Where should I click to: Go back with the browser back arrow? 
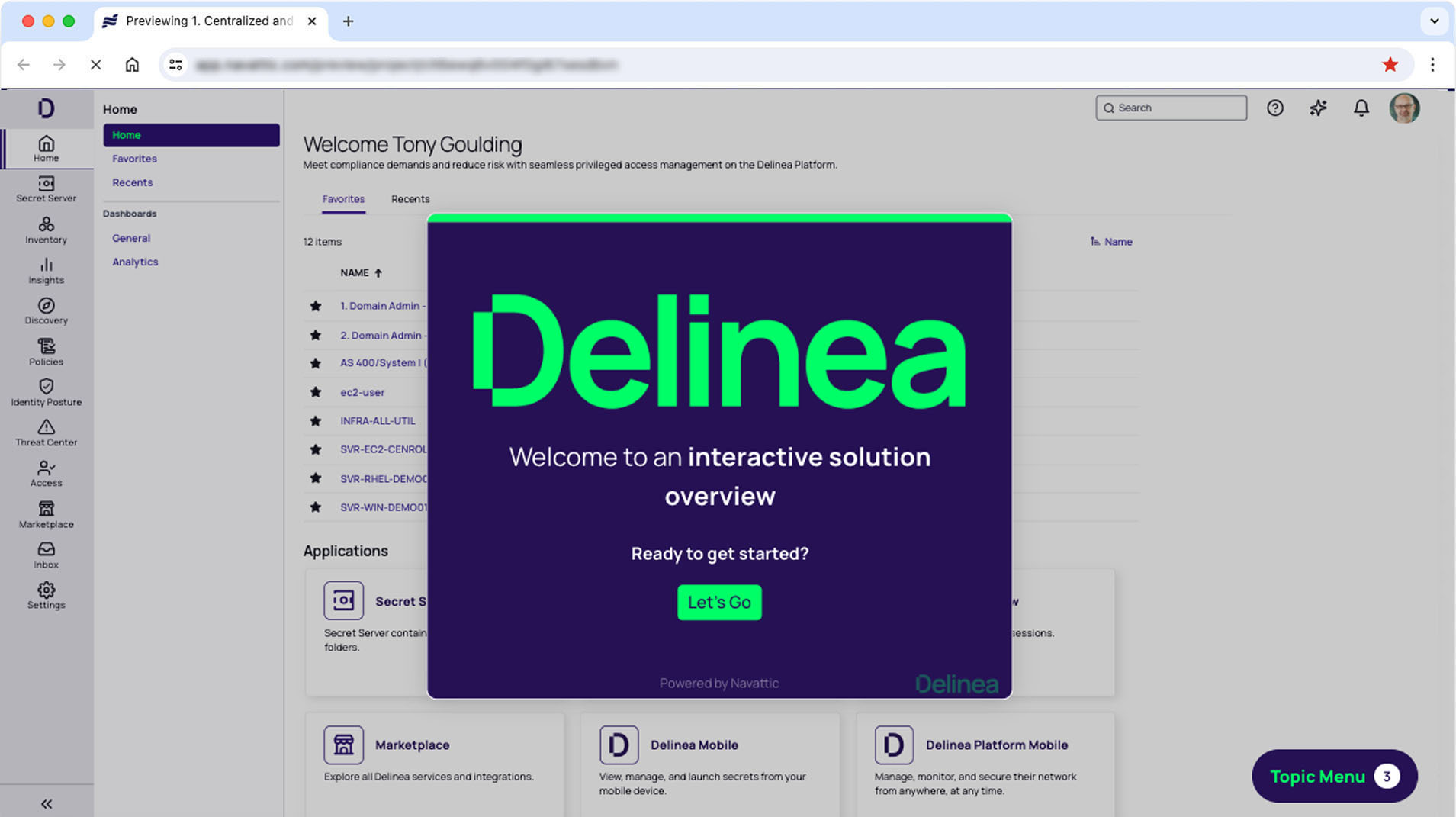(24, 65)
